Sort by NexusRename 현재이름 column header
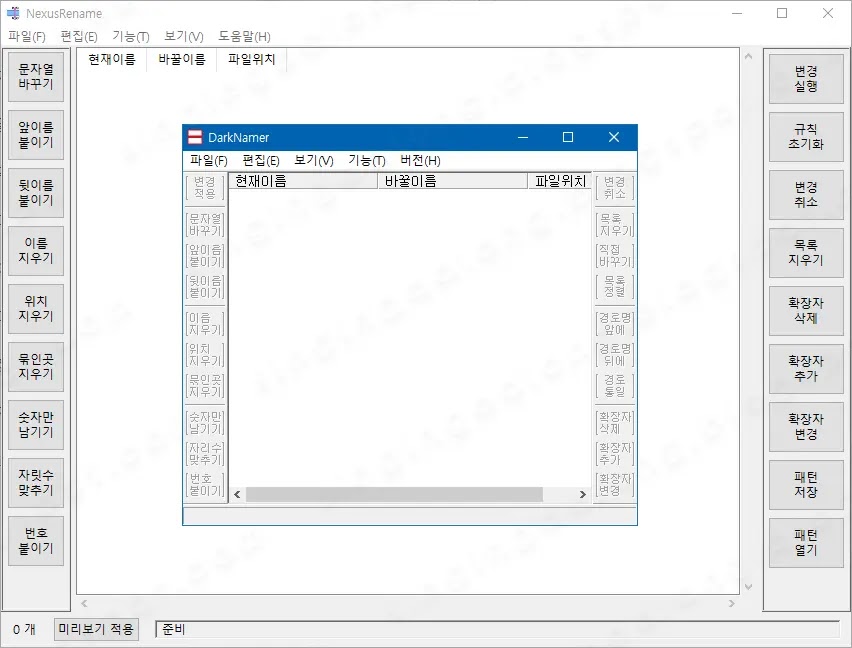Image resolution: width=852 pixels, height=648 pixels. [112, 60]
